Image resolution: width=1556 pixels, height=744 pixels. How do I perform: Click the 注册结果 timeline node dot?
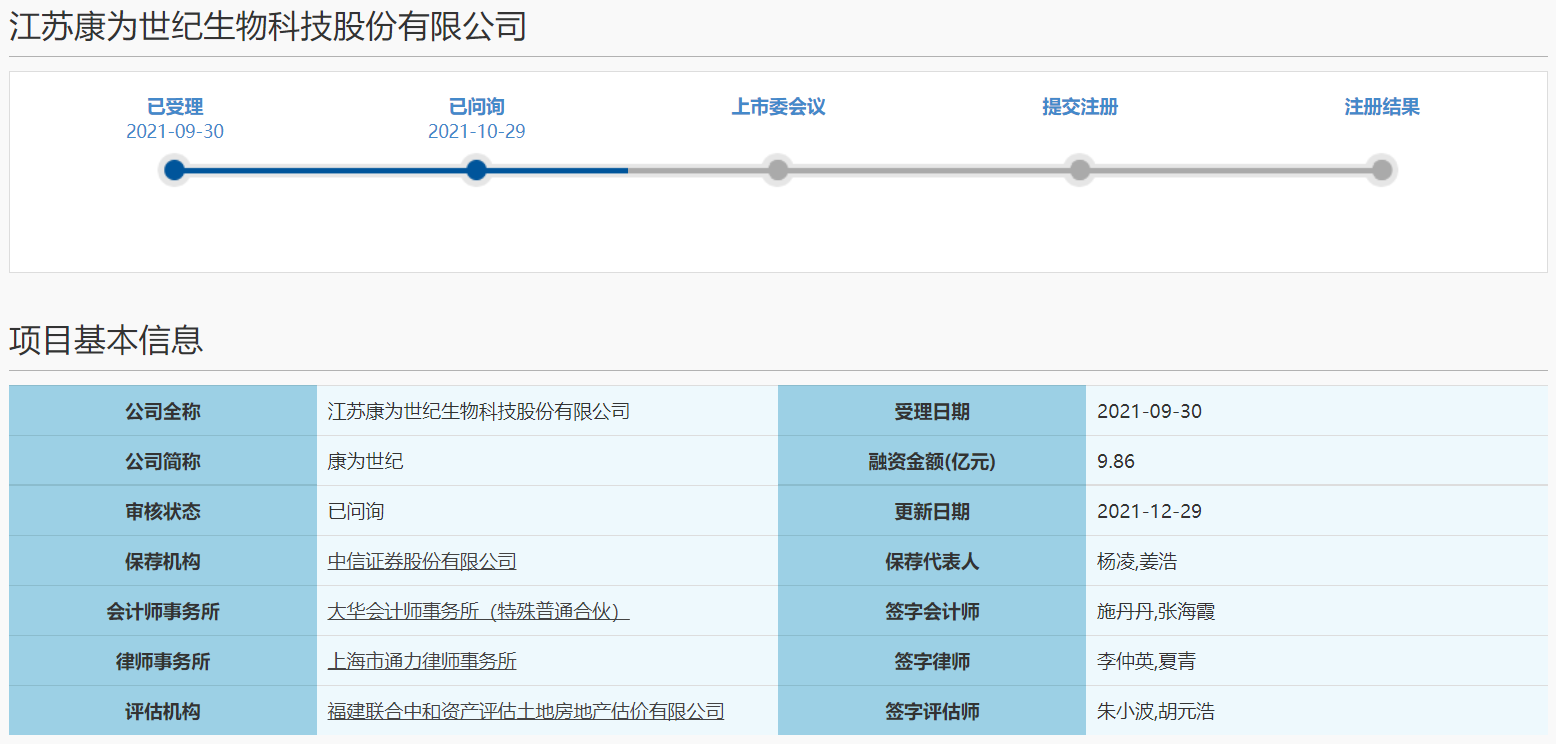tap(1381, 170)
